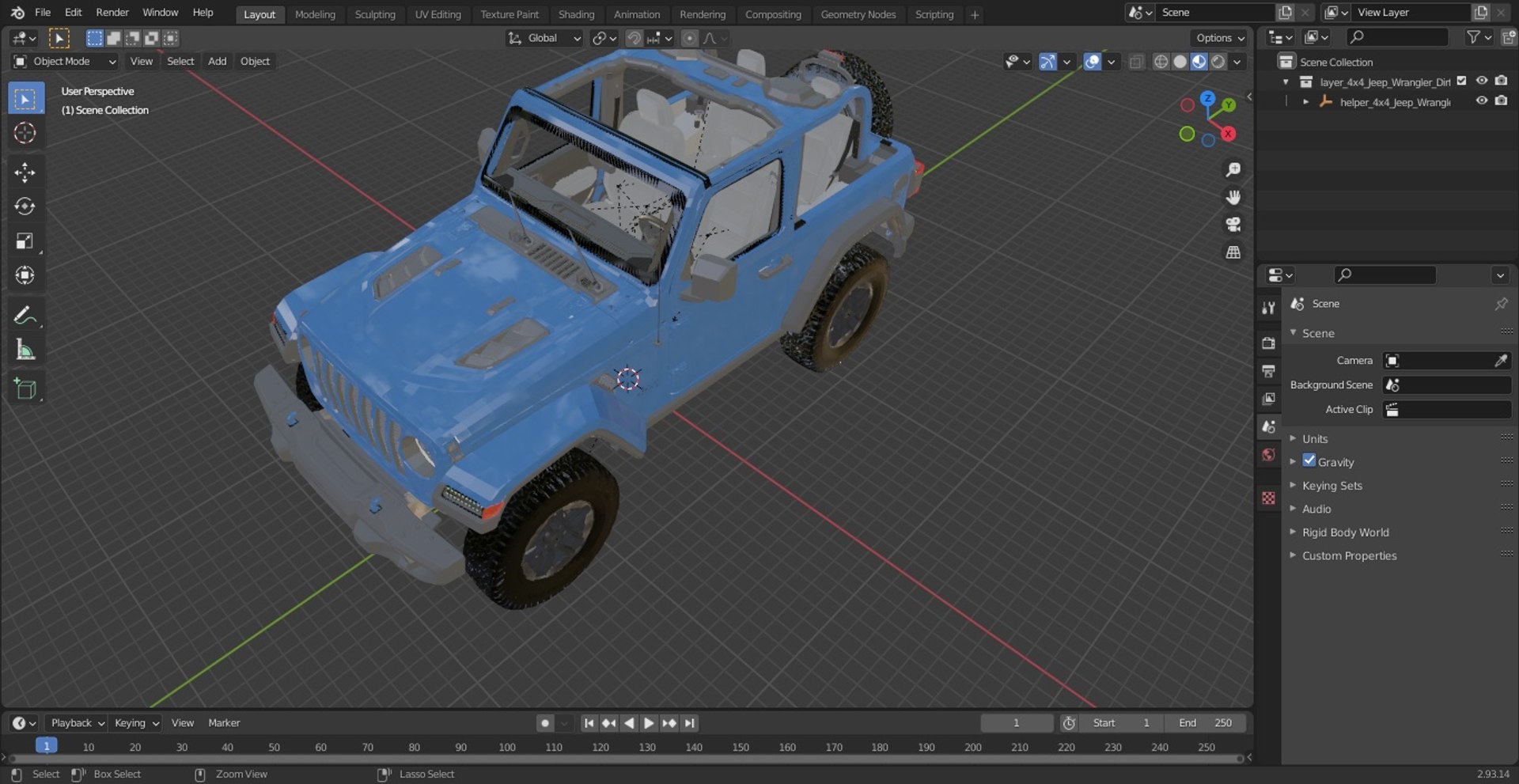Screen dimensions: 1519x784
Task: Open the Output properties tab
Action: coord(1269,371)
